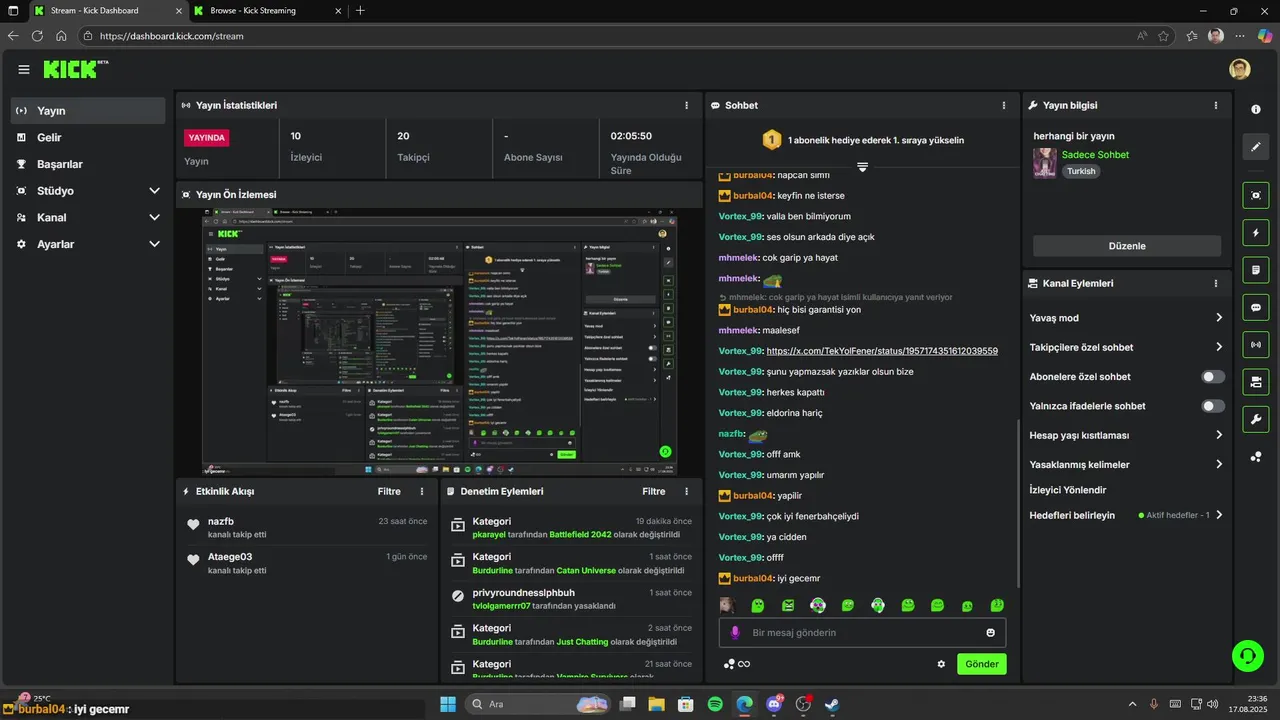
Task: Open Filtre in Etkinlik Akışı panel
Action: click(x=389, y=491)
